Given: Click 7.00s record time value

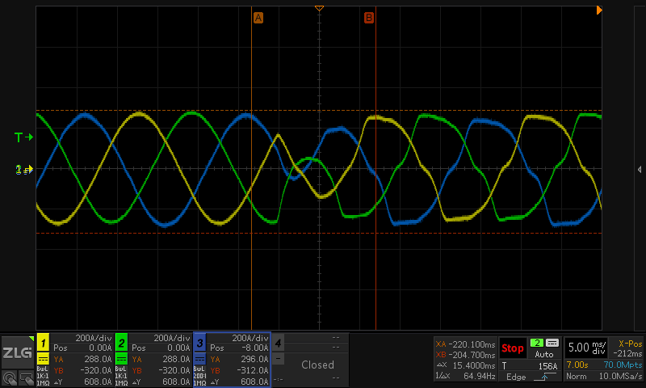Looking at the screenshot, I should click(577, 365).
